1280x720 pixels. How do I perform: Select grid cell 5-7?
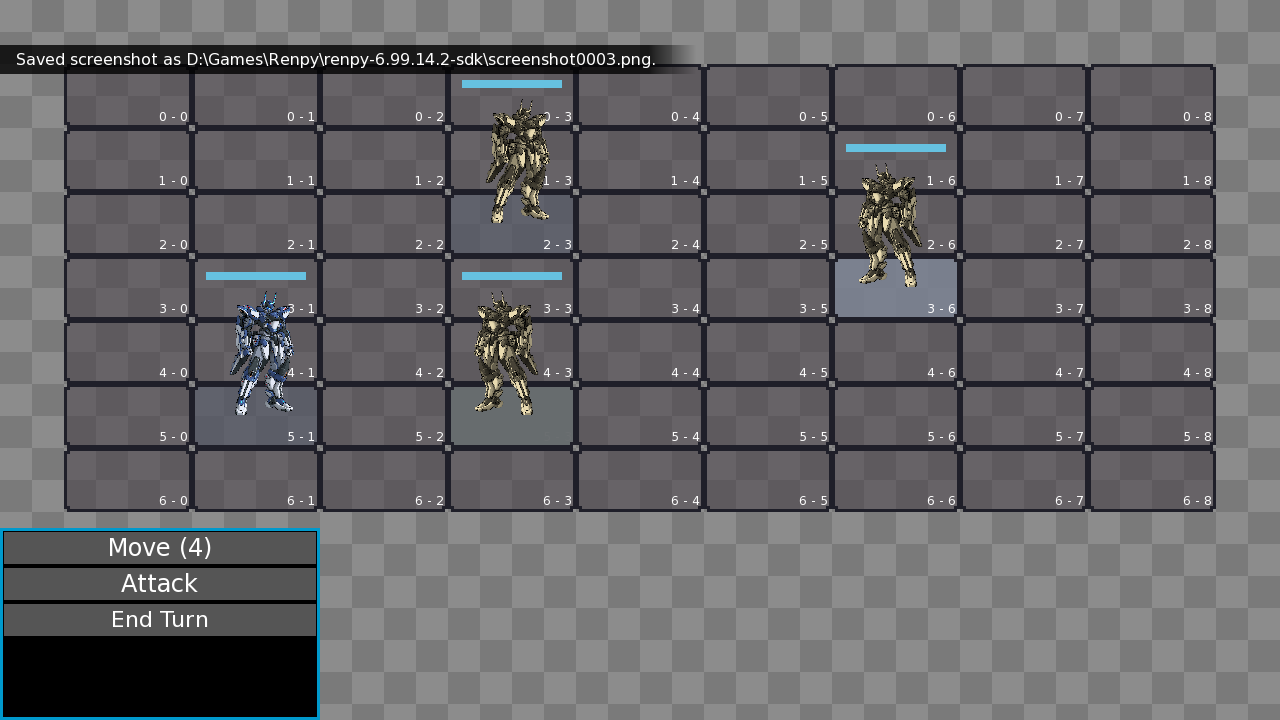(1024, 416)
